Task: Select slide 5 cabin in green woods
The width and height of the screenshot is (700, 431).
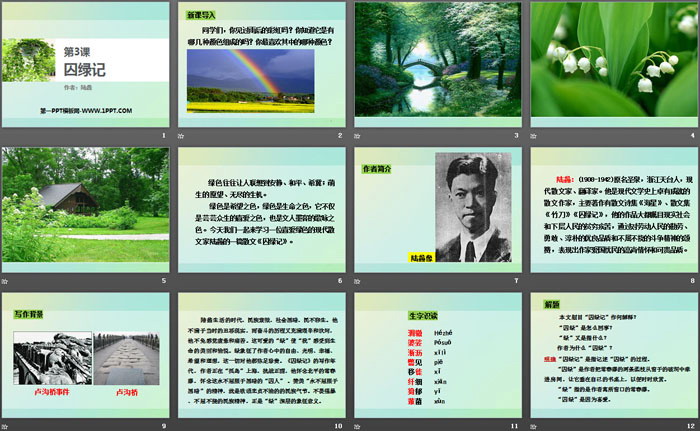Action: (x=85, y=210)
